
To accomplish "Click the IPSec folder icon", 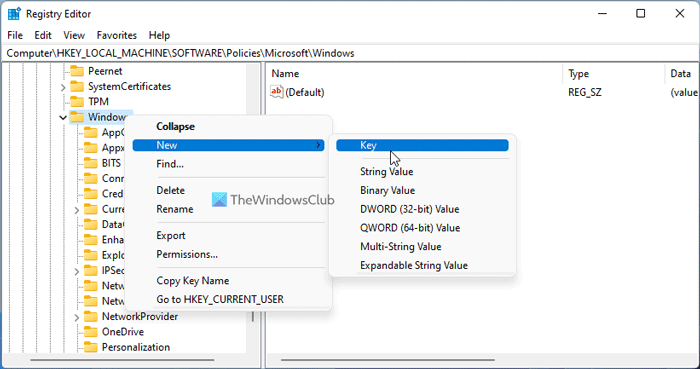I will click(x=91, y=270).
